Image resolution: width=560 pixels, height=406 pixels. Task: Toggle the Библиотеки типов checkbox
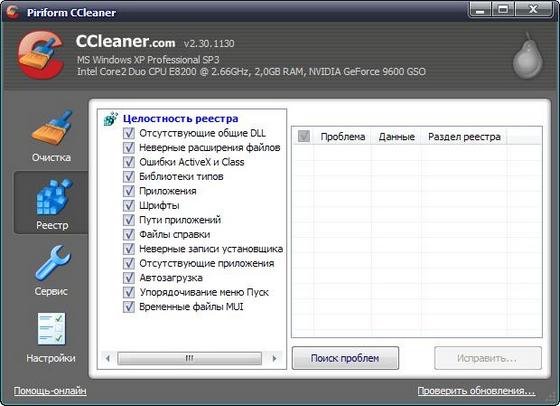pos(129,176)
